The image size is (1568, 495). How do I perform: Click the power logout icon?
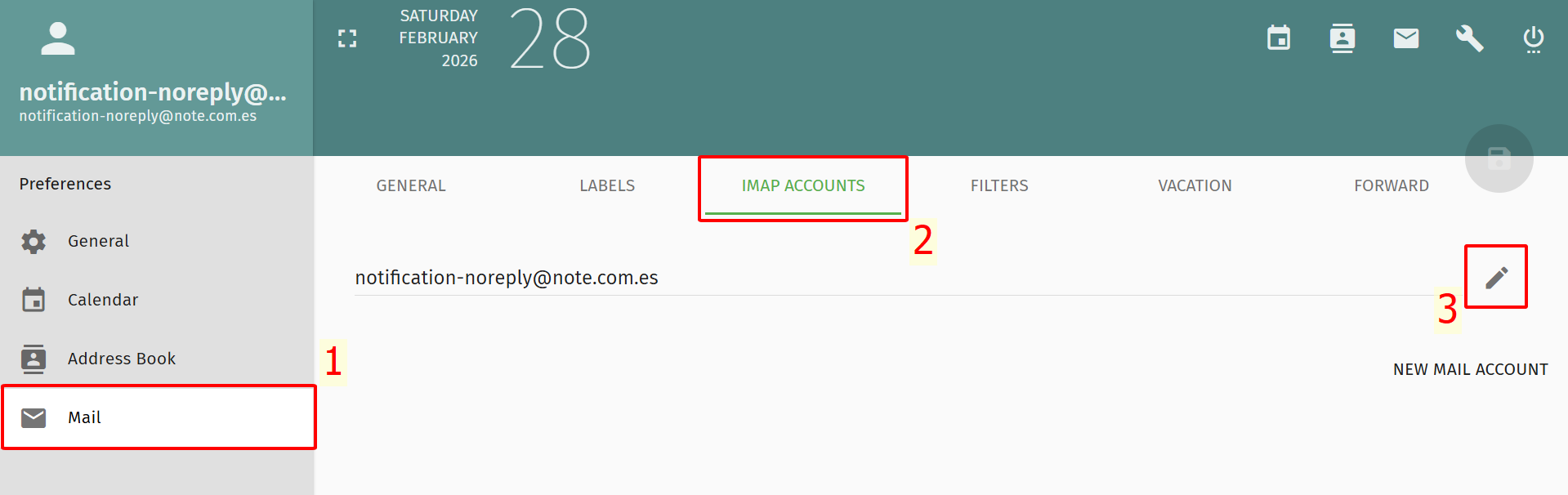click(x=1533, y=38)
